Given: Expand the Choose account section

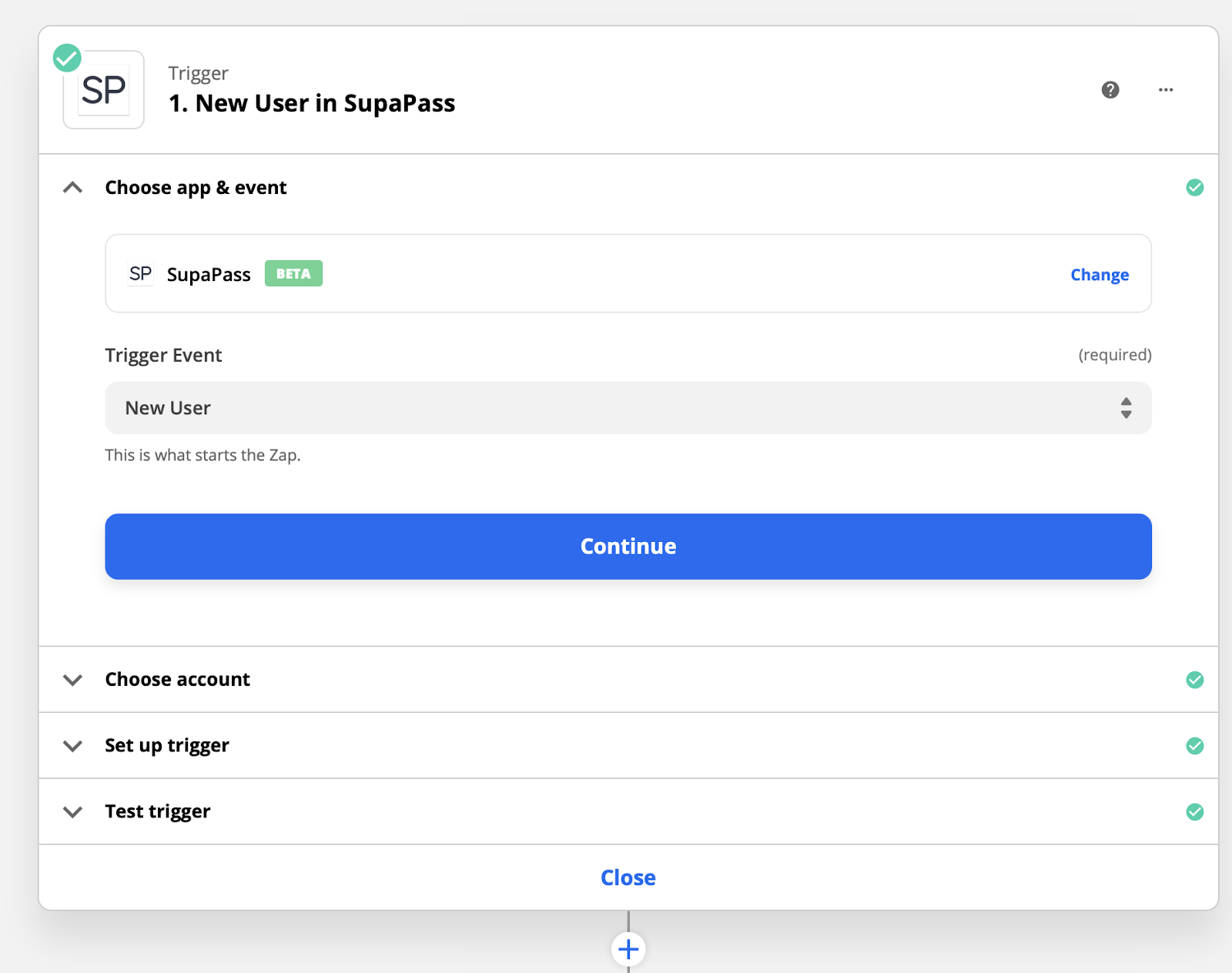Looking at the screenshot, I should (x=73, y=680).
